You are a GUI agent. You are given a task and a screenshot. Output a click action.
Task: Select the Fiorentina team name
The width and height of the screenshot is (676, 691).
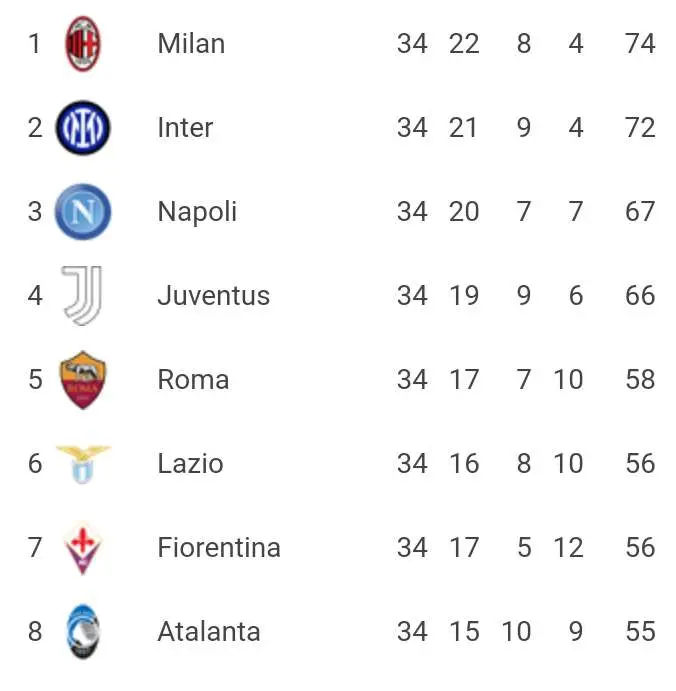(219, 547)
